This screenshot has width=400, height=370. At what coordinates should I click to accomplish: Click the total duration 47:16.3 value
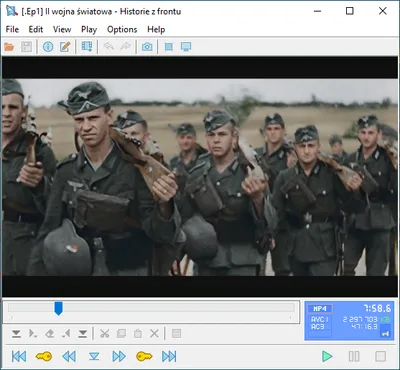[364, 326]
